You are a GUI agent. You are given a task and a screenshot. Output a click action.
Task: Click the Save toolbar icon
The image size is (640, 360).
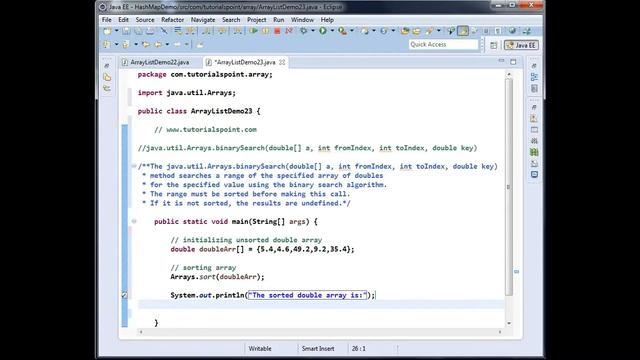[126, 31]
